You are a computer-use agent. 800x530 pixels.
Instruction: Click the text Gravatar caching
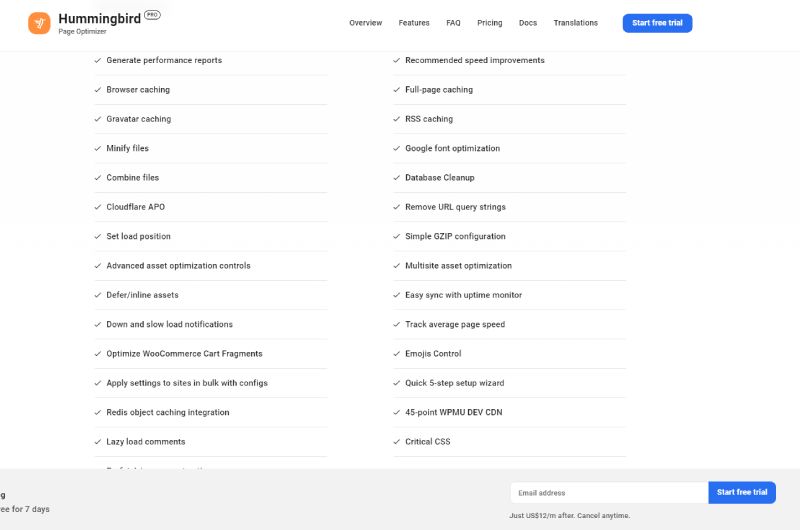[x=139, y=119]
